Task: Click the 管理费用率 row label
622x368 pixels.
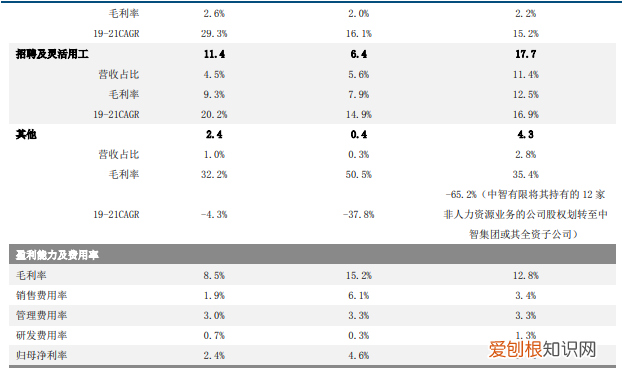Action: [x=42, y=315]
